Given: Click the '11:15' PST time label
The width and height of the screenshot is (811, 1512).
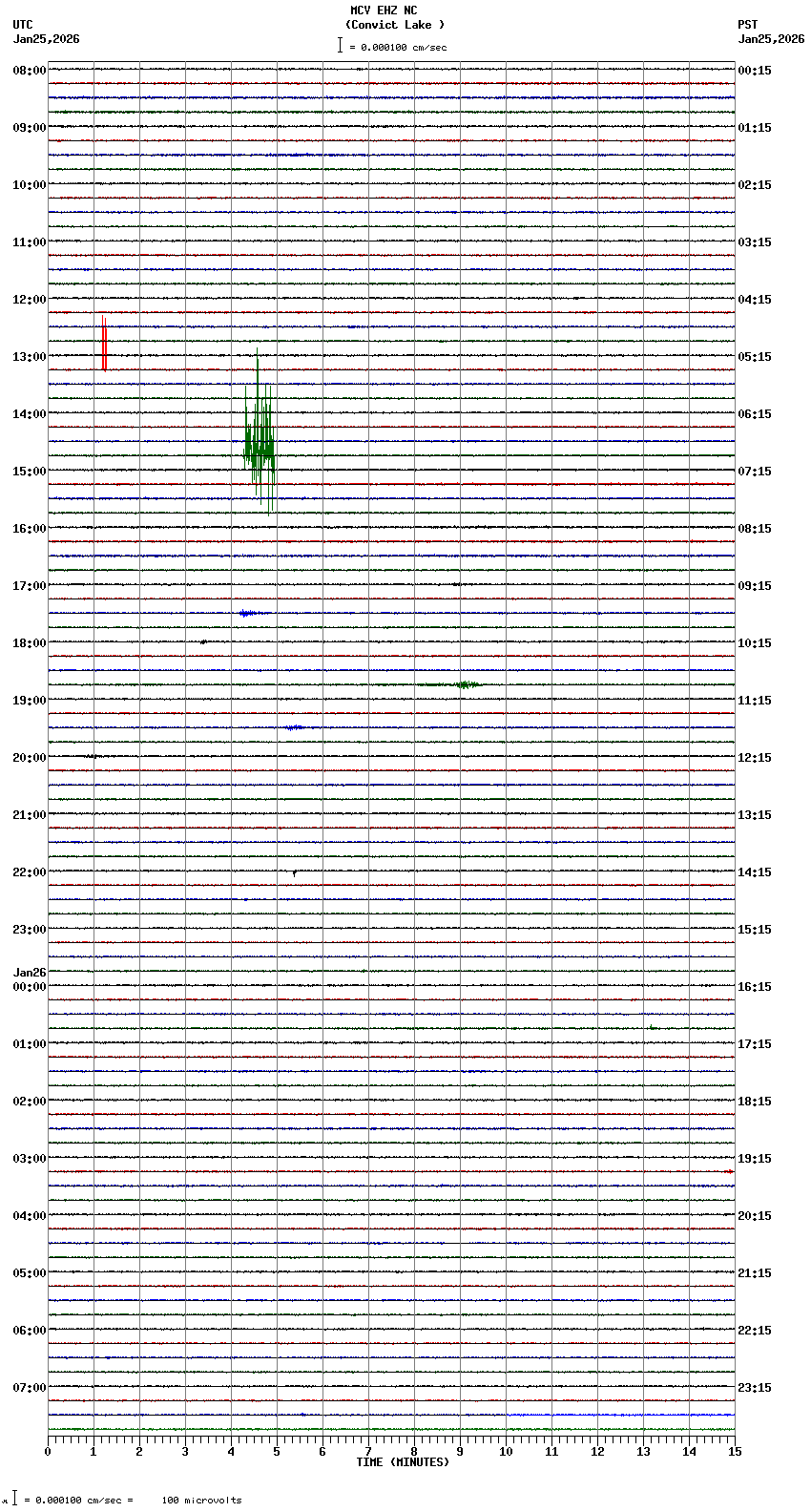Looking at the screenshot, I should pyautogui.click(x=755, y=701).
